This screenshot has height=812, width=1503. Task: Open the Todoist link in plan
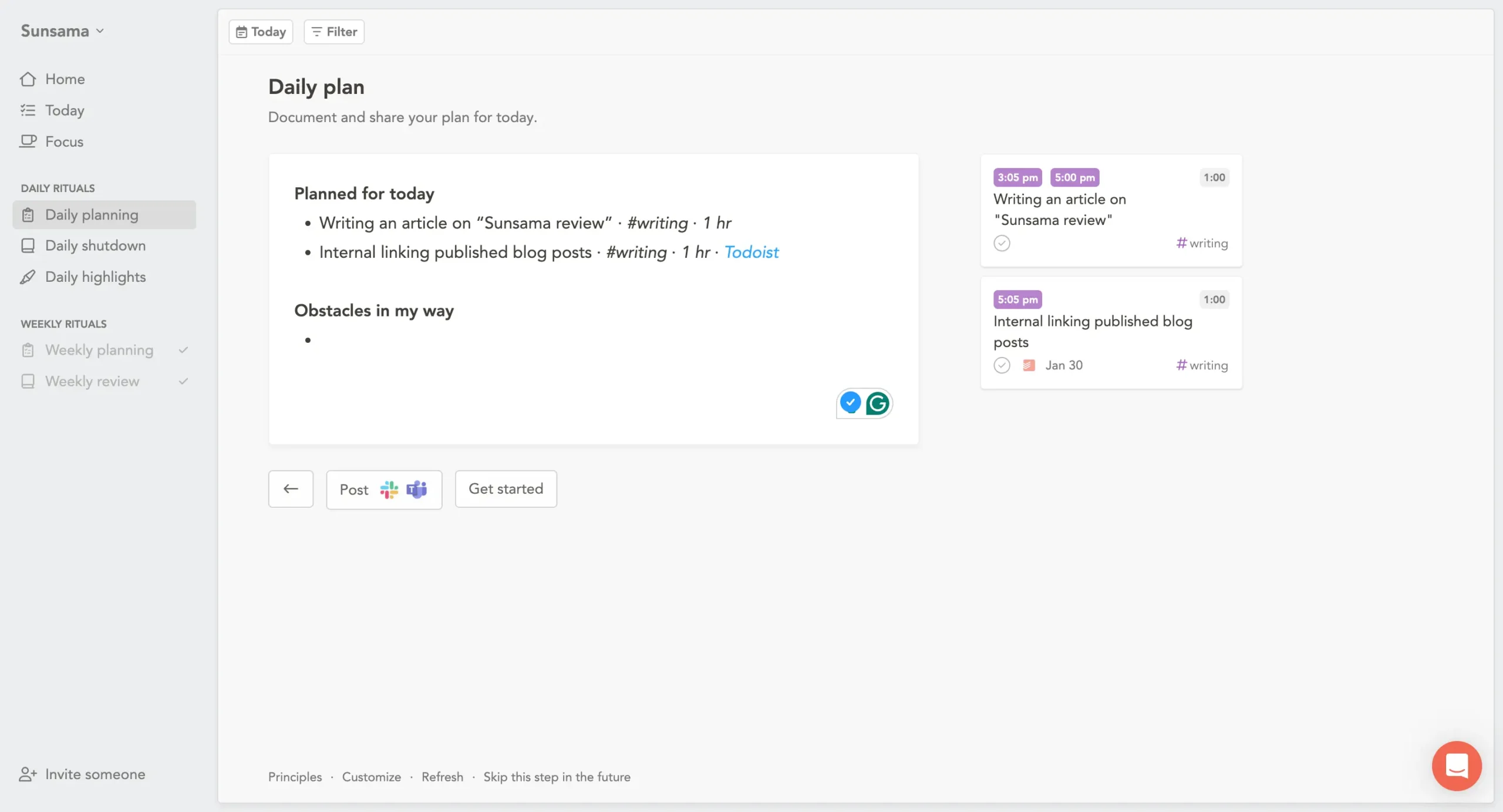pyautogui.click(x=751, y=252)
